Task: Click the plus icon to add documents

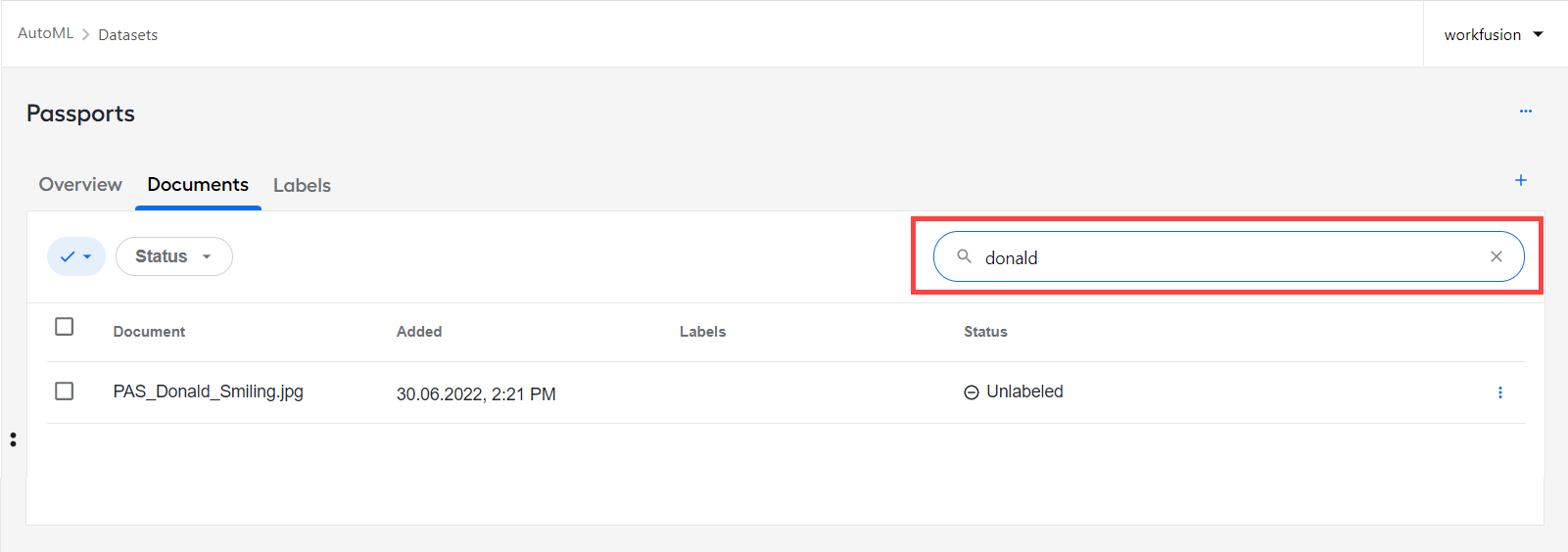Action: tap(1521, 180)
